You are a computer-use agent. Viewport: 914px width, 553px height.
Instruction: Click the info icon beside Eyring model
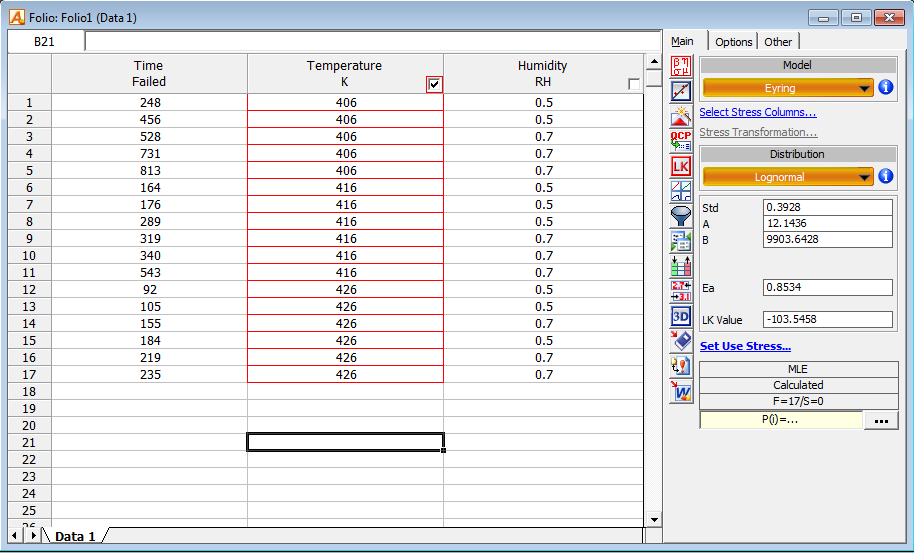click(x=885, y=88)
